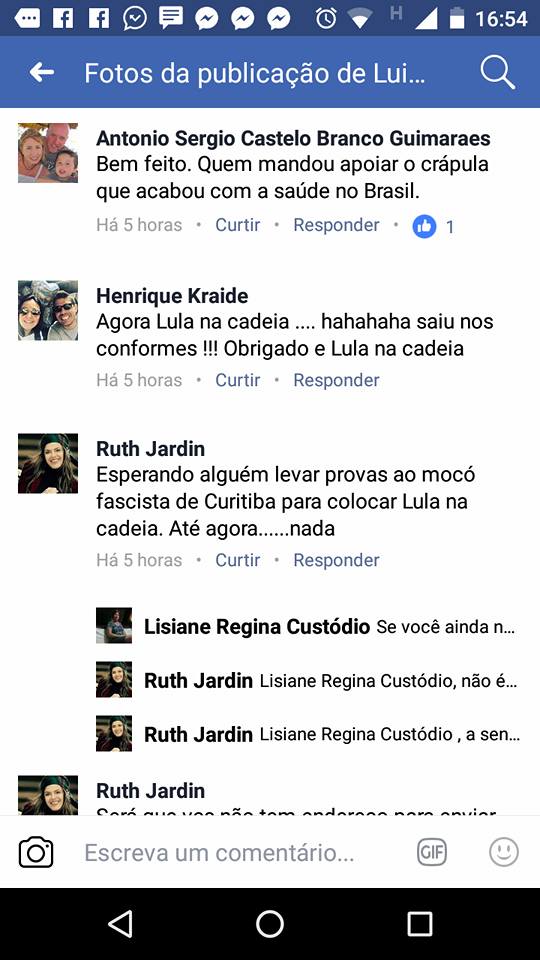Open the GIF picker

(x=432, y=852)
